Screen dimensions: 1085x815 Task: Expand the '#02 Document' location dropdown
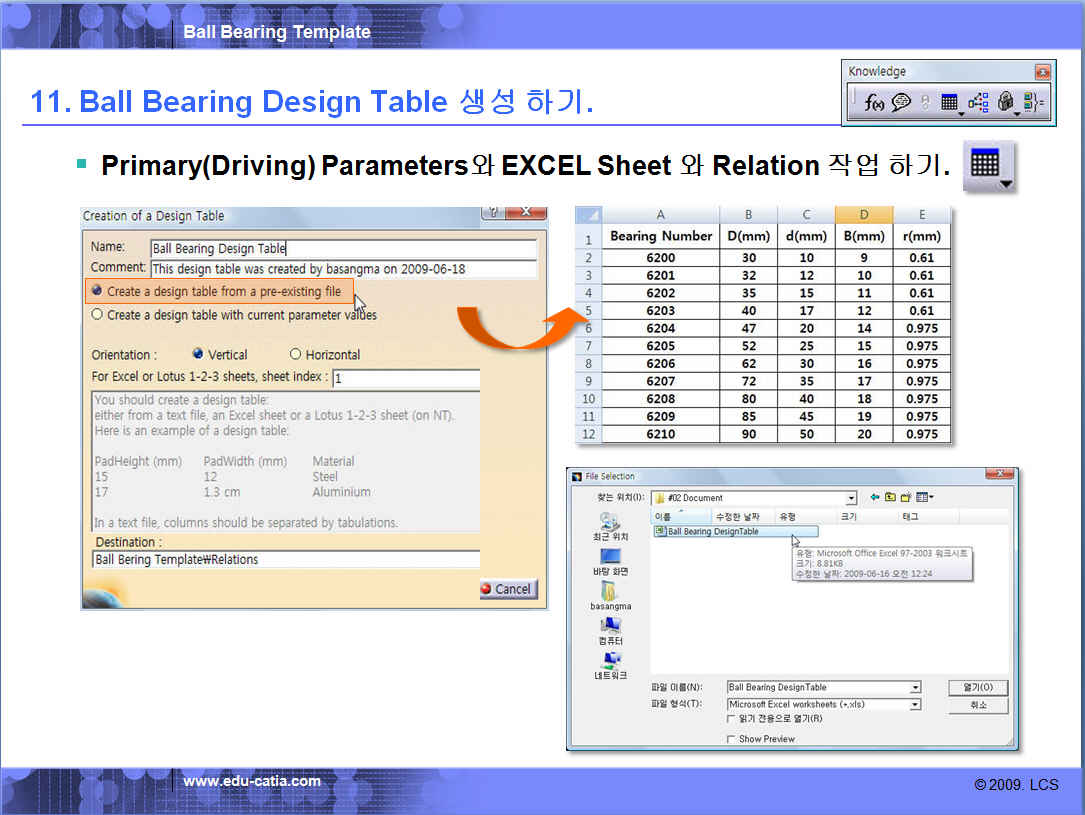click(851, 498)
